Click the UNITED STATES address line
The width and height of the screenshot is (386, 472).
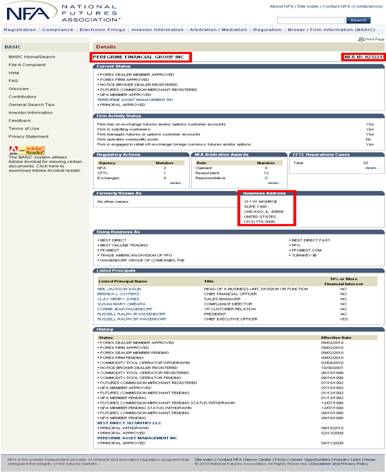pyautogui.click(x=260, y=217)
